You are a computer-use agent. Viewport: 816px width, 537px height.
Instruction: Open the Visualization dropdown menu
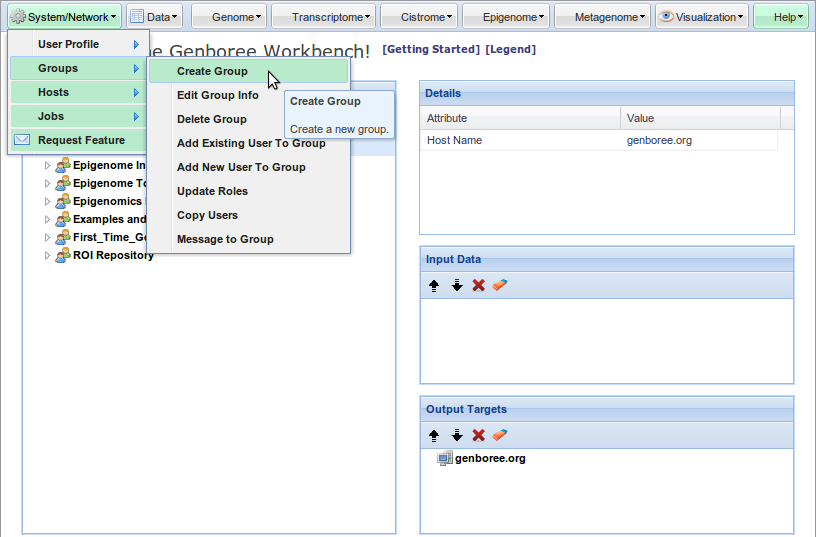tap(701, 17)
